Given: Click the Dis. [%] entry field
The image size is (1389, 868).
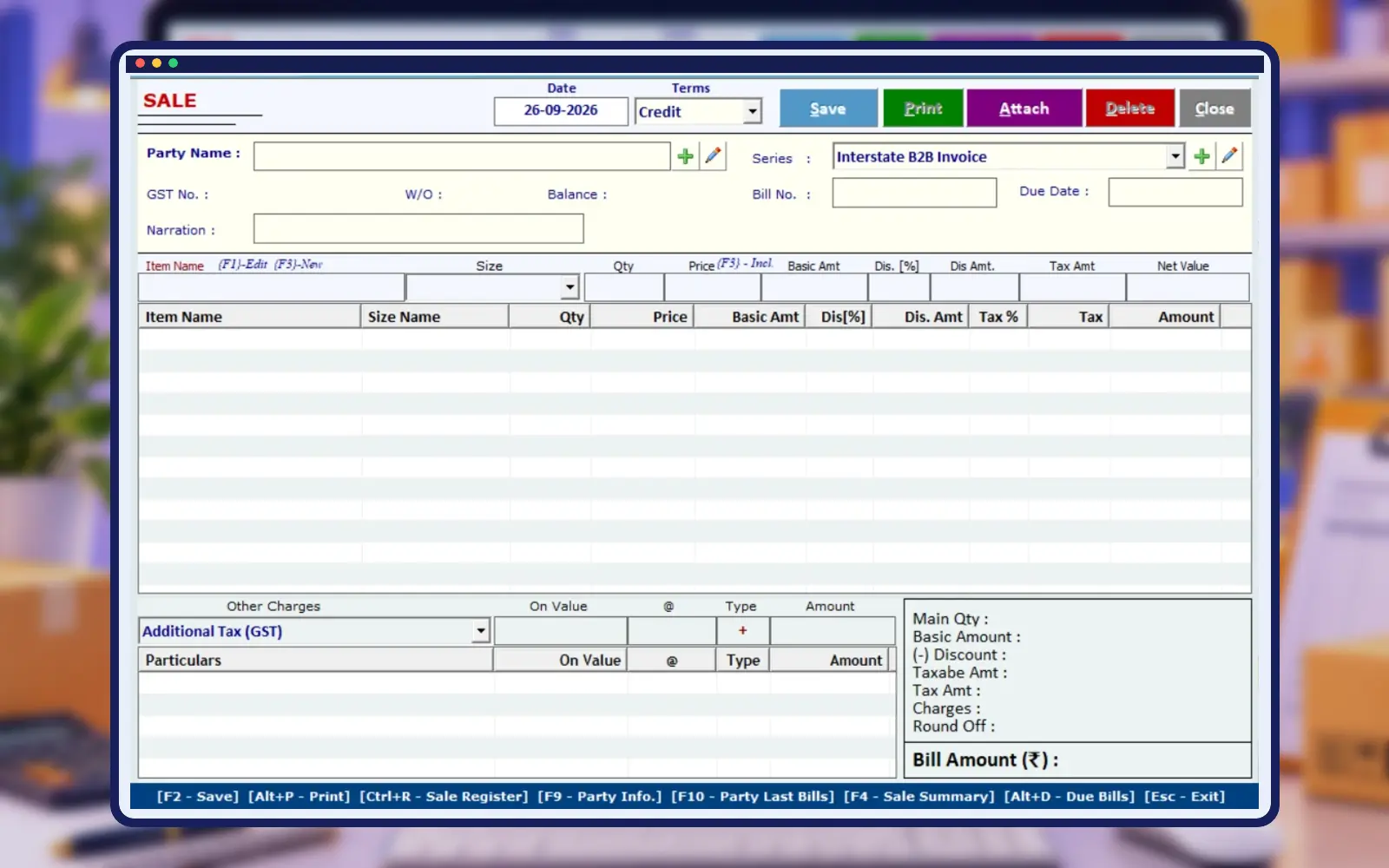Looking at the screenshot, I should click(899, 287).
